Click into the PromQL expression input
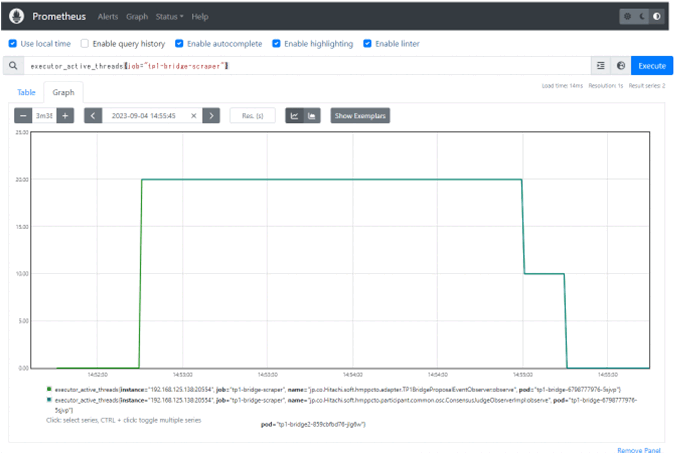 (x=307, y=66)
